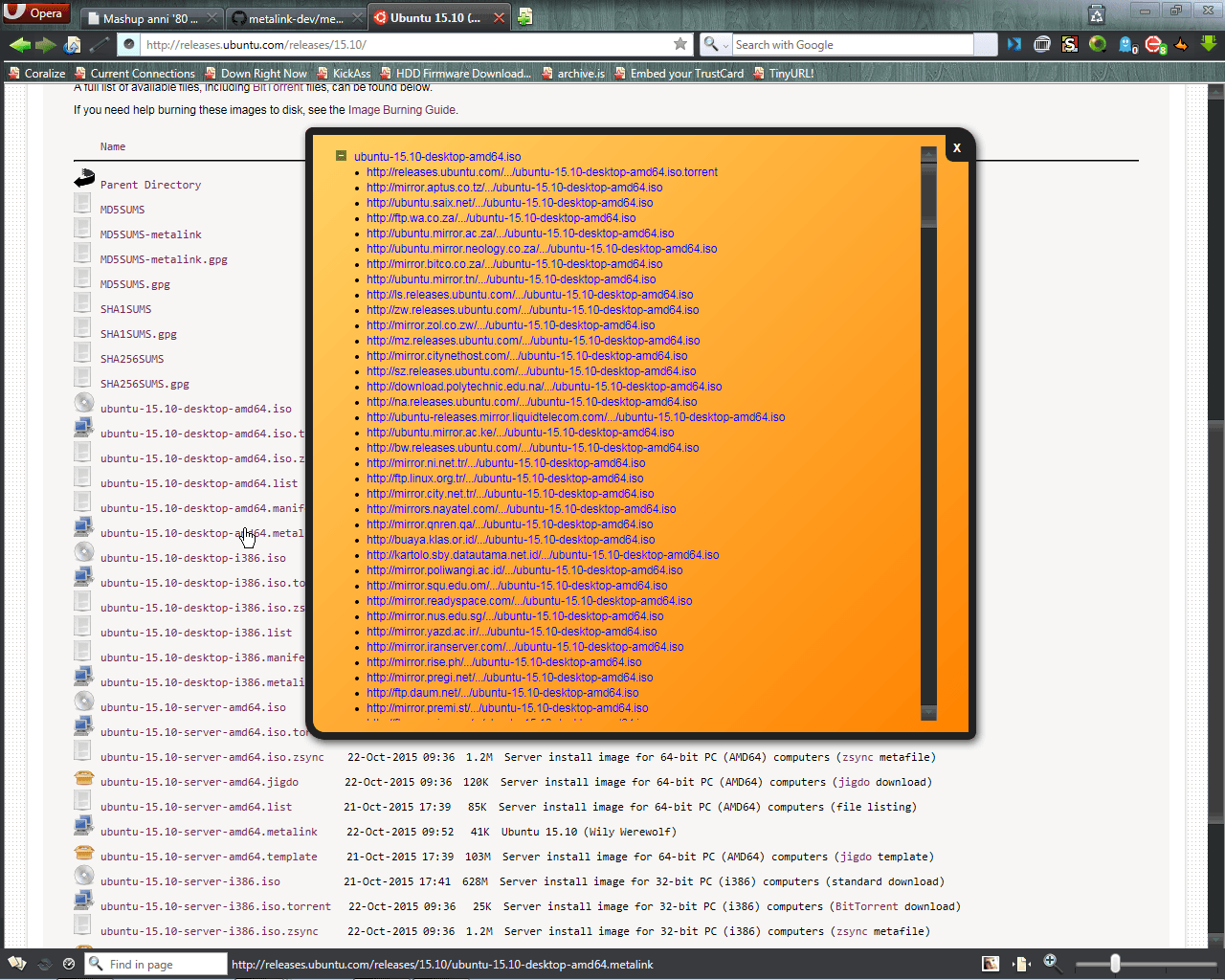
Task: Open the Image Burning Guide link
Action: tap(401, 110)
